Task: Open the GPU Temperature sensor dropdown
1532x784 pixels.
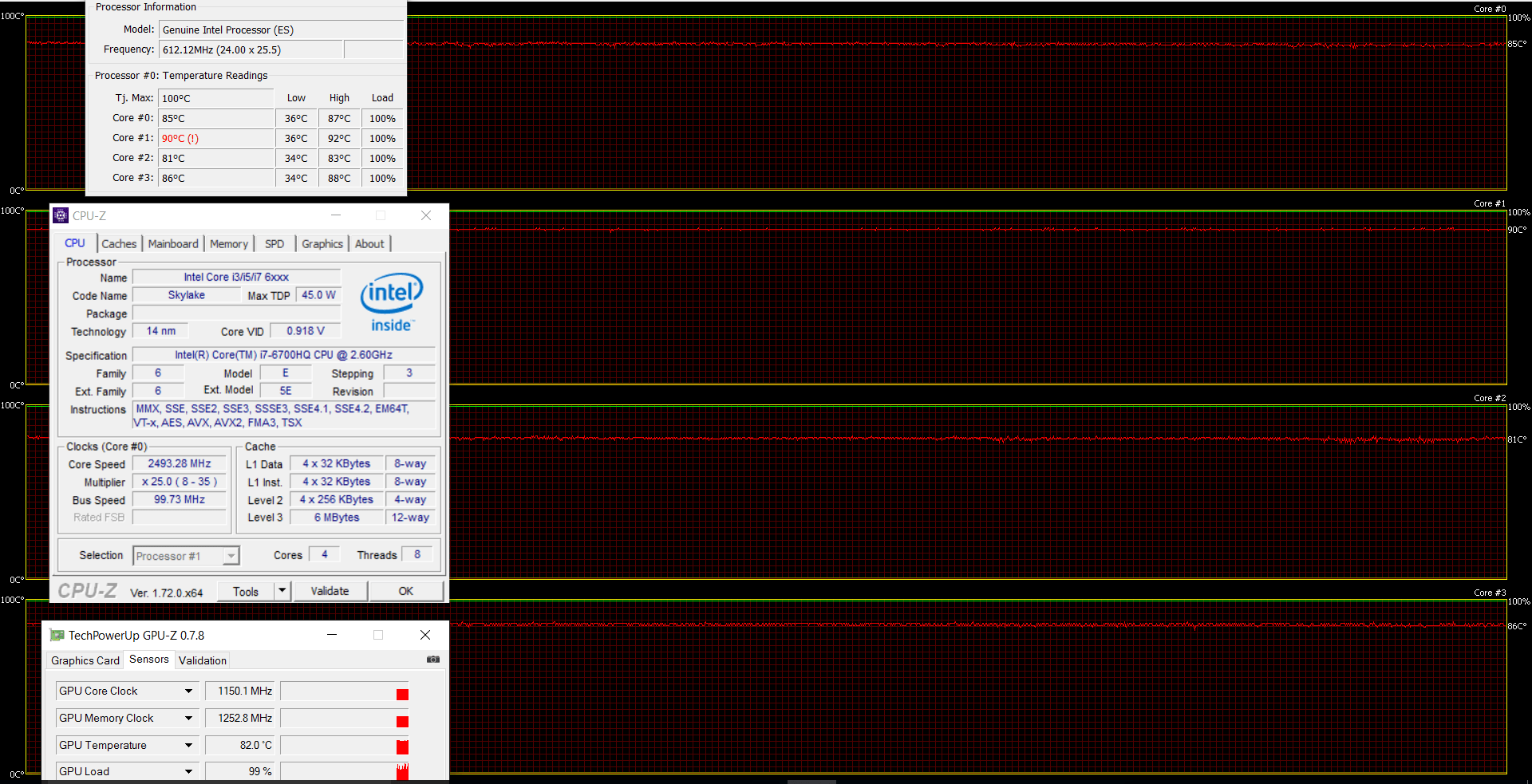Action: tap(126, 745)
